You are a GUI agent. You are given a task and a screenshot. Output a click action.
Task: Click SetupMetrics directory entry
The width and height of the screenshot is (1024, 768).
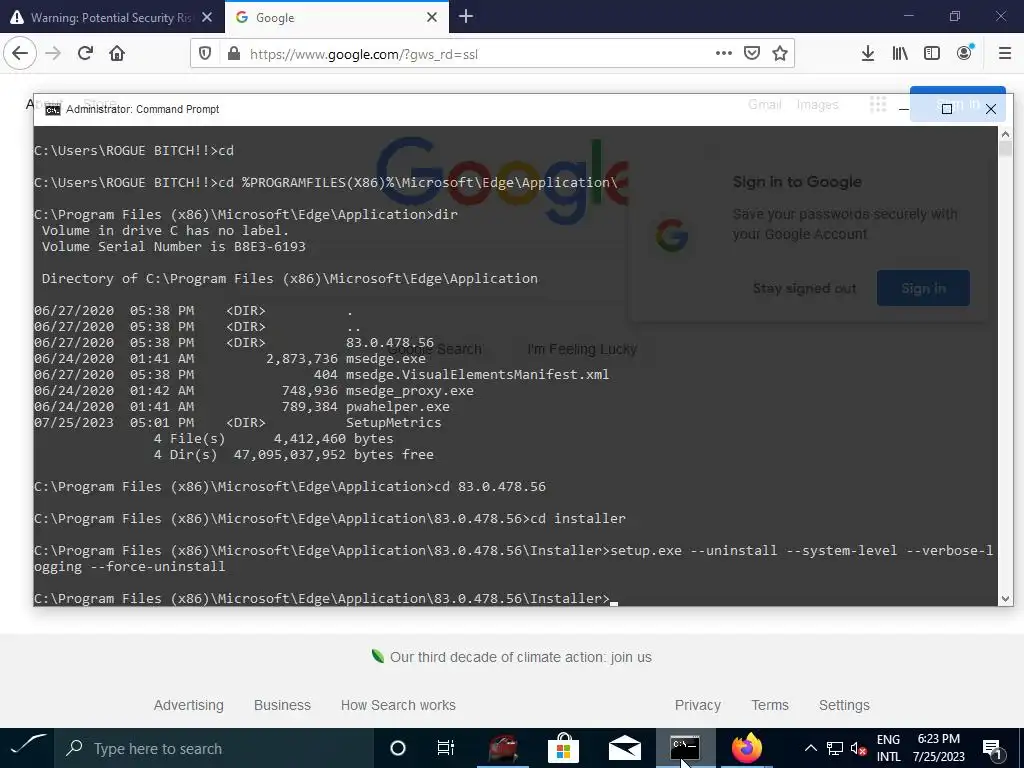(x=393, y=423)
